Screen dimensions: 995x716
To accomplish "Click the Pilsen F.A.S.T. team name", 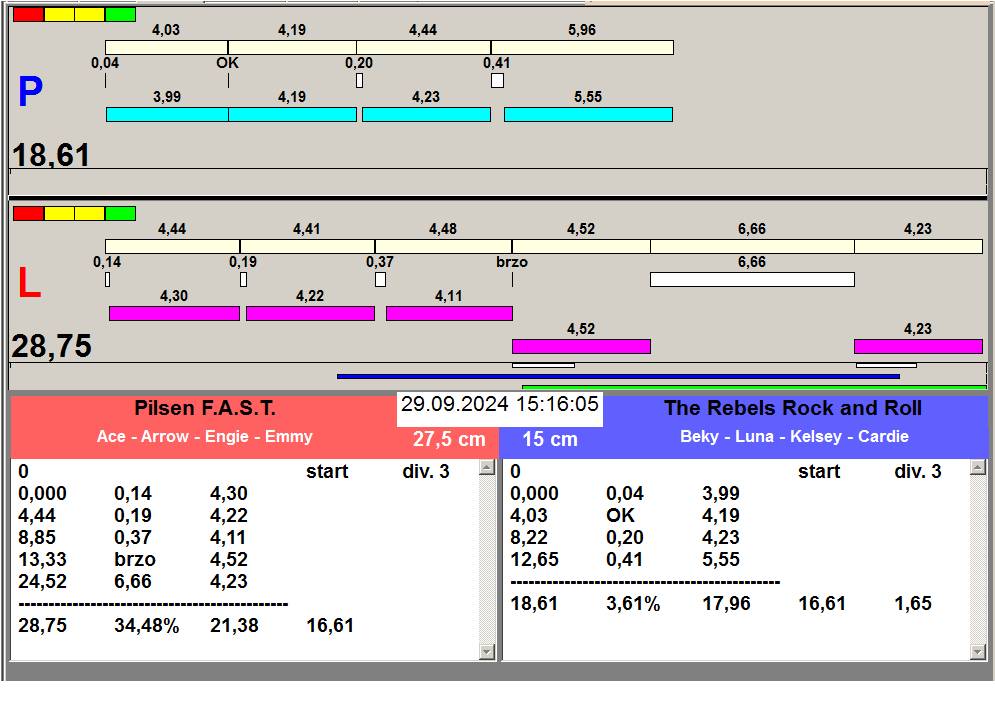I will click(x=205, y=408).
